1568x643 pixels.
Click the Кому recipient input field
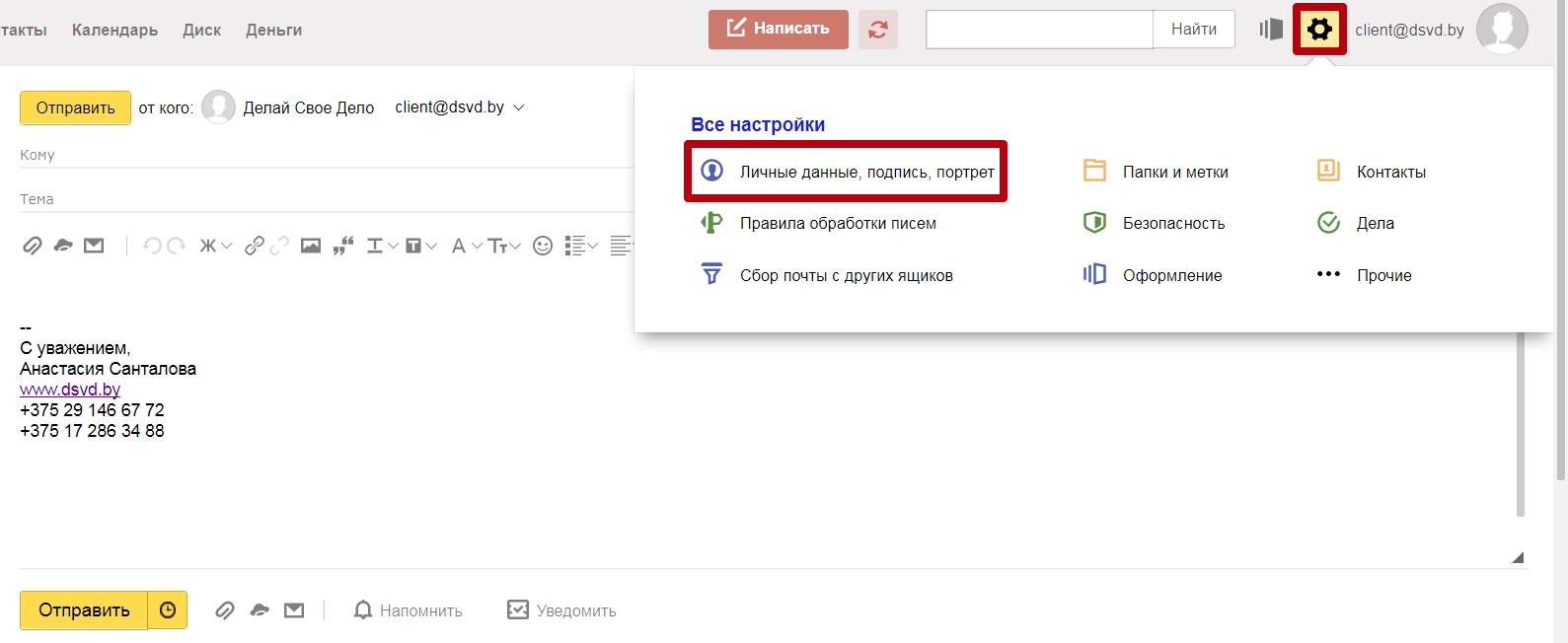tap(326, 155)
